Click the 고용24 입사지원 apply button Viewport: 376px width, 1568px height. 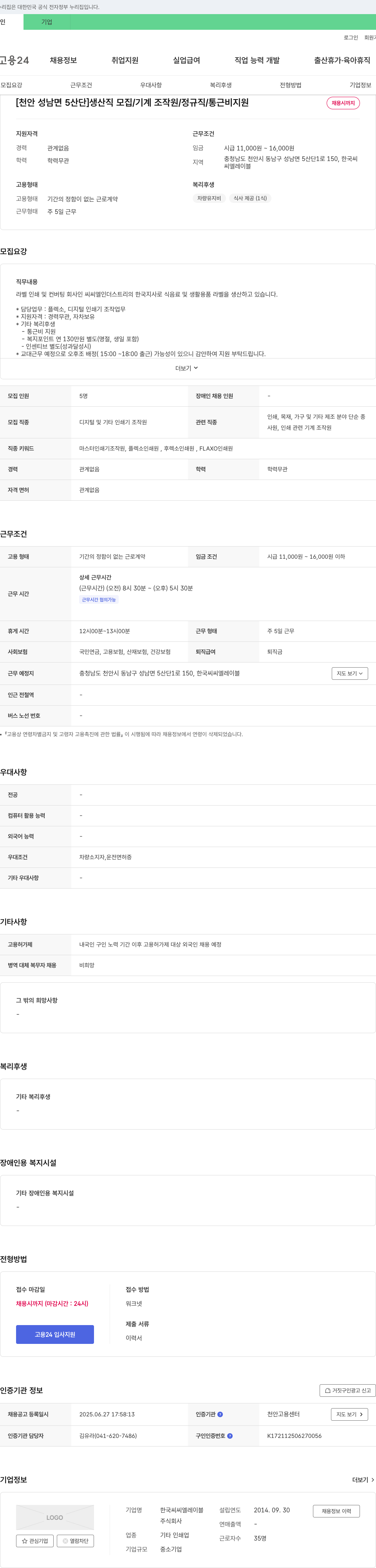click(x=55, y=1334)
